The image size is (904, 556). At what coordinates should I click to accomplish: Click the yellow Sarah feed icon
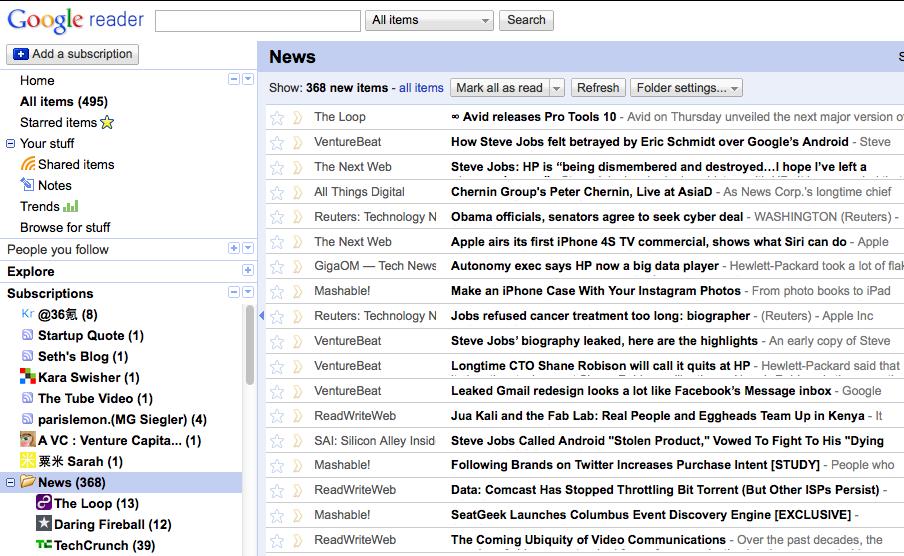pos(28,460)
